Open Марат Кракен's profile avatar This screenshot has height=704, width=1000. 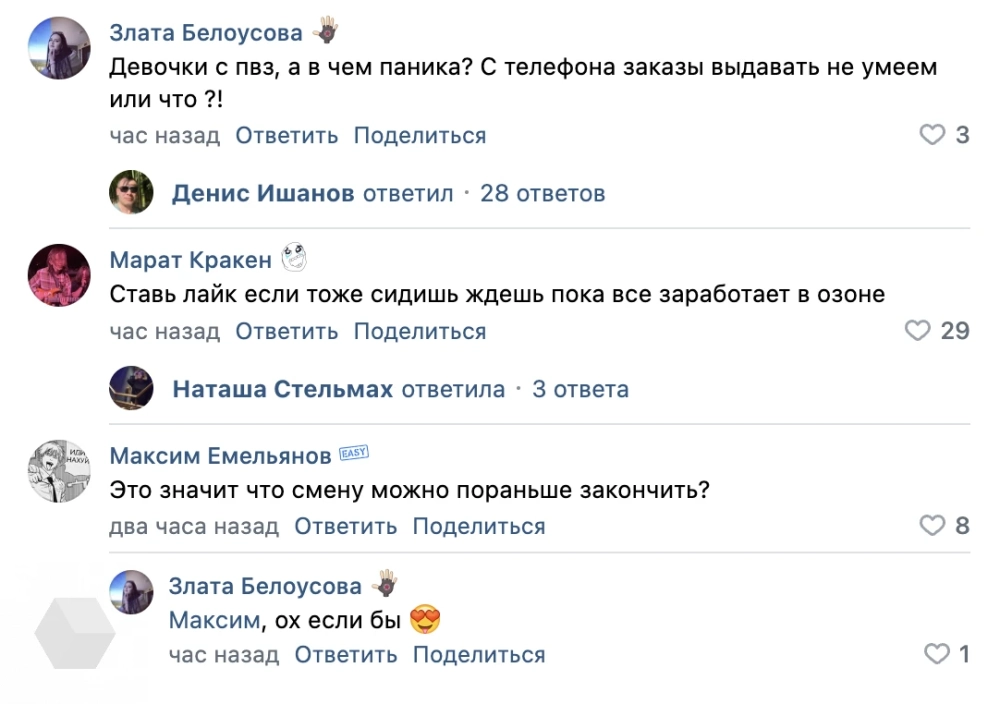59,275
